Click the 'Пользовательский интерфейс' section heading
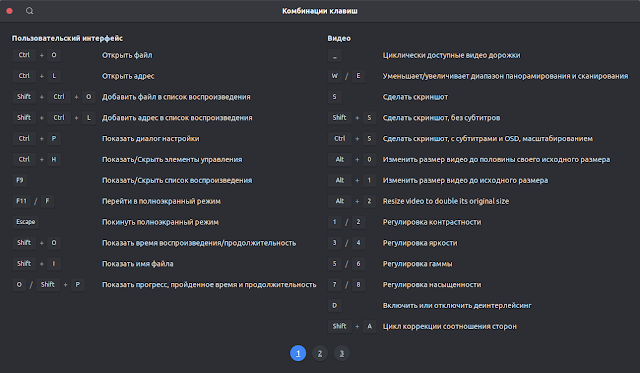 (x=67, y=38)
